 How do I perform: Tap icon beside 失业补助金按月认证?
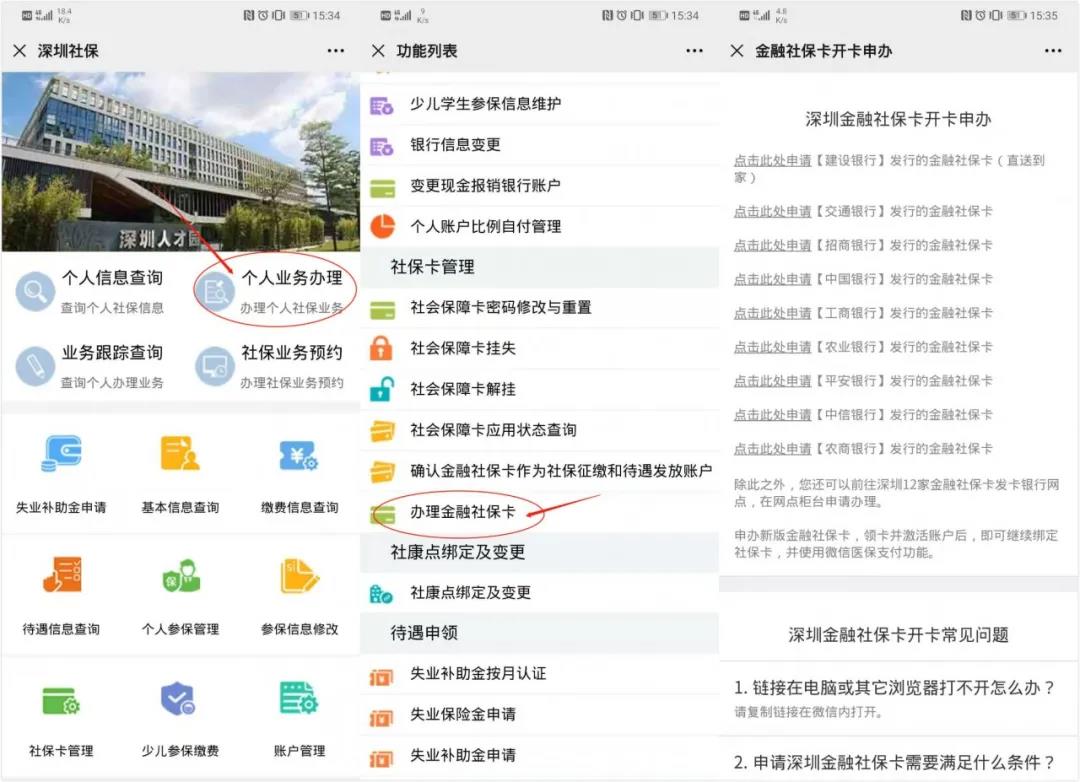[382, 677]
